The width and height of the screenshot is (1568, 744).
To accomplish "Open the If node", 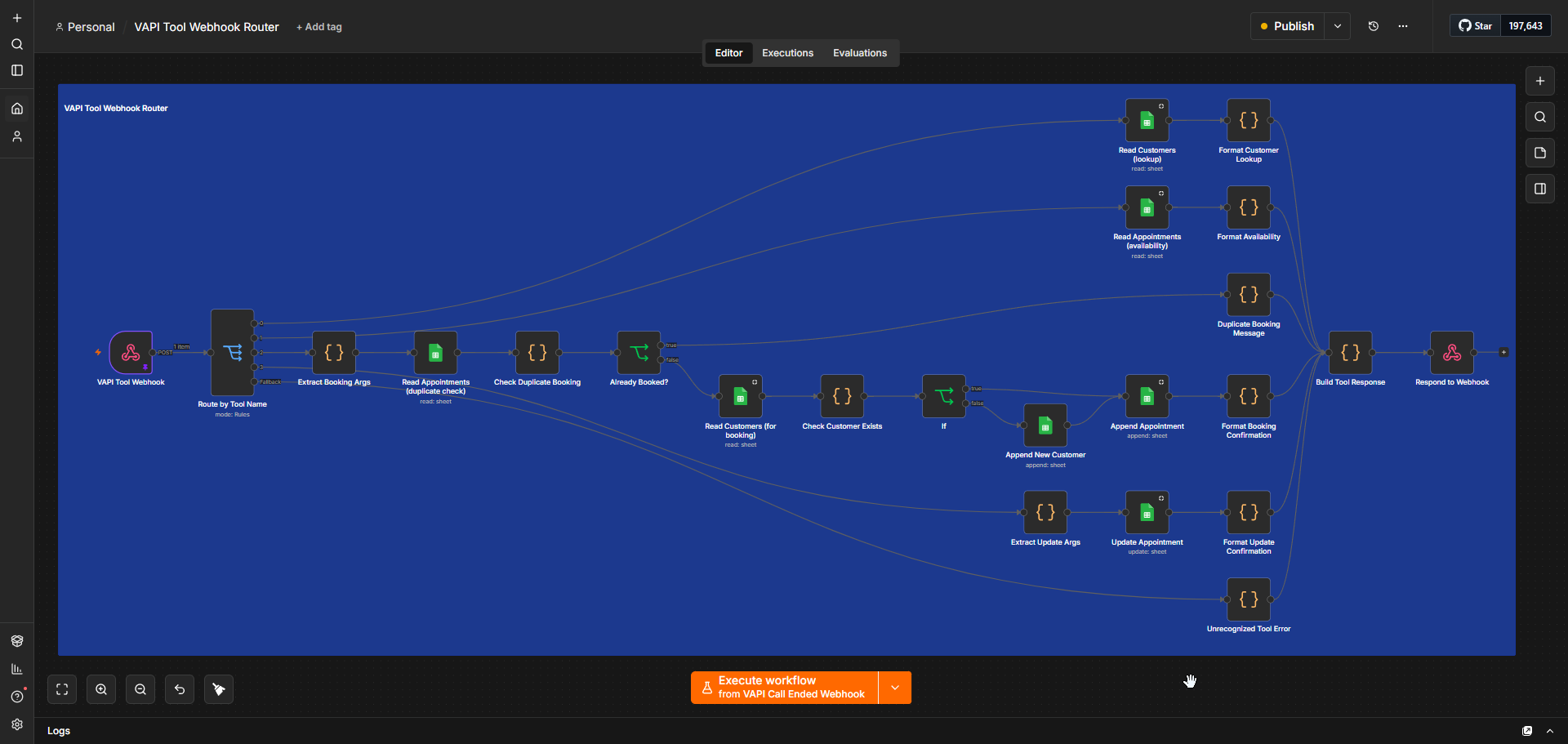I will pos(944,396).
